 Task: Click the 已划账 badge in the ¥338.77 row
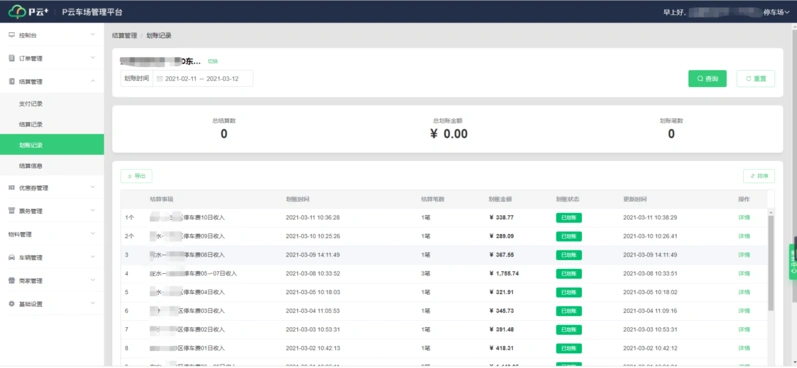[569, 218]
